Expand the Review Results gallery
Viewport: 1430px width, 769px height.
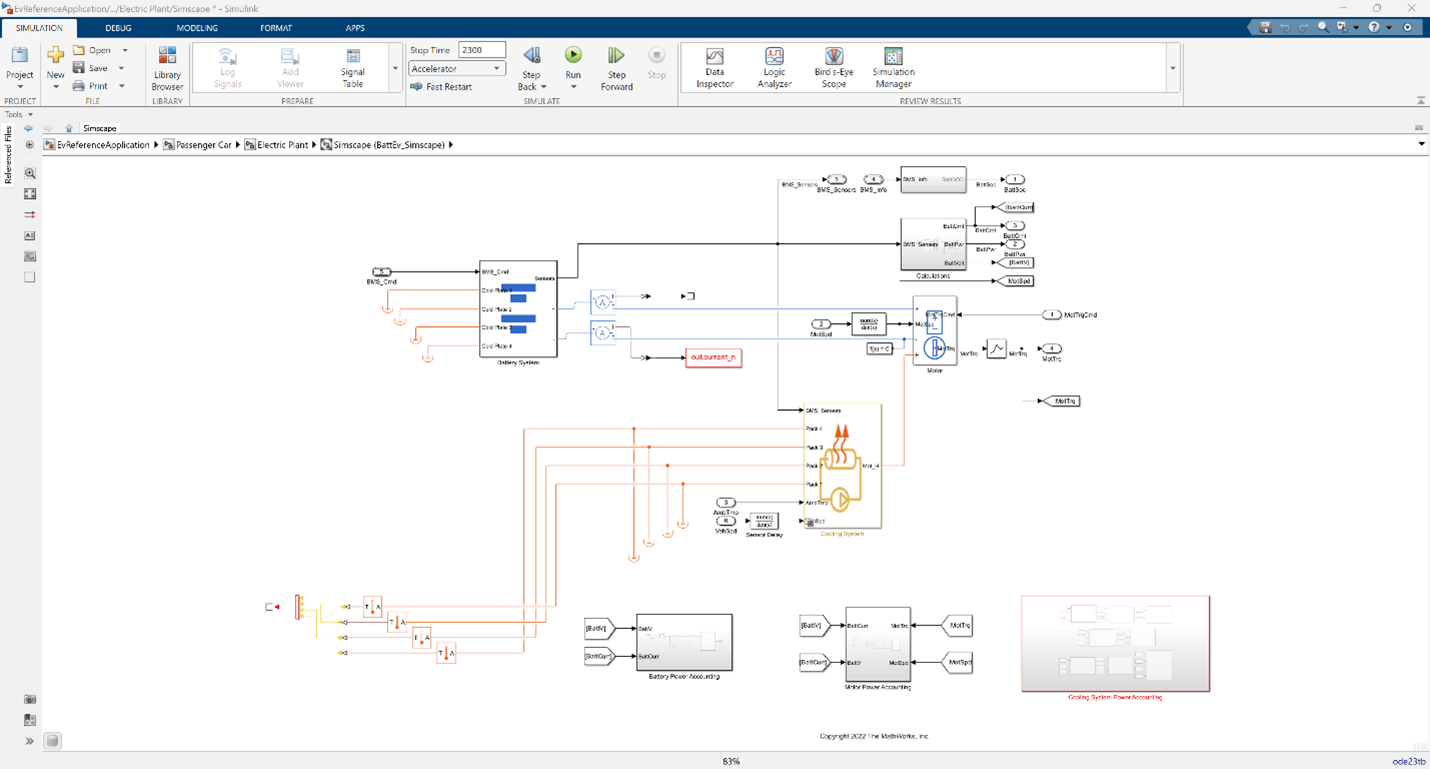point(1172,69)
